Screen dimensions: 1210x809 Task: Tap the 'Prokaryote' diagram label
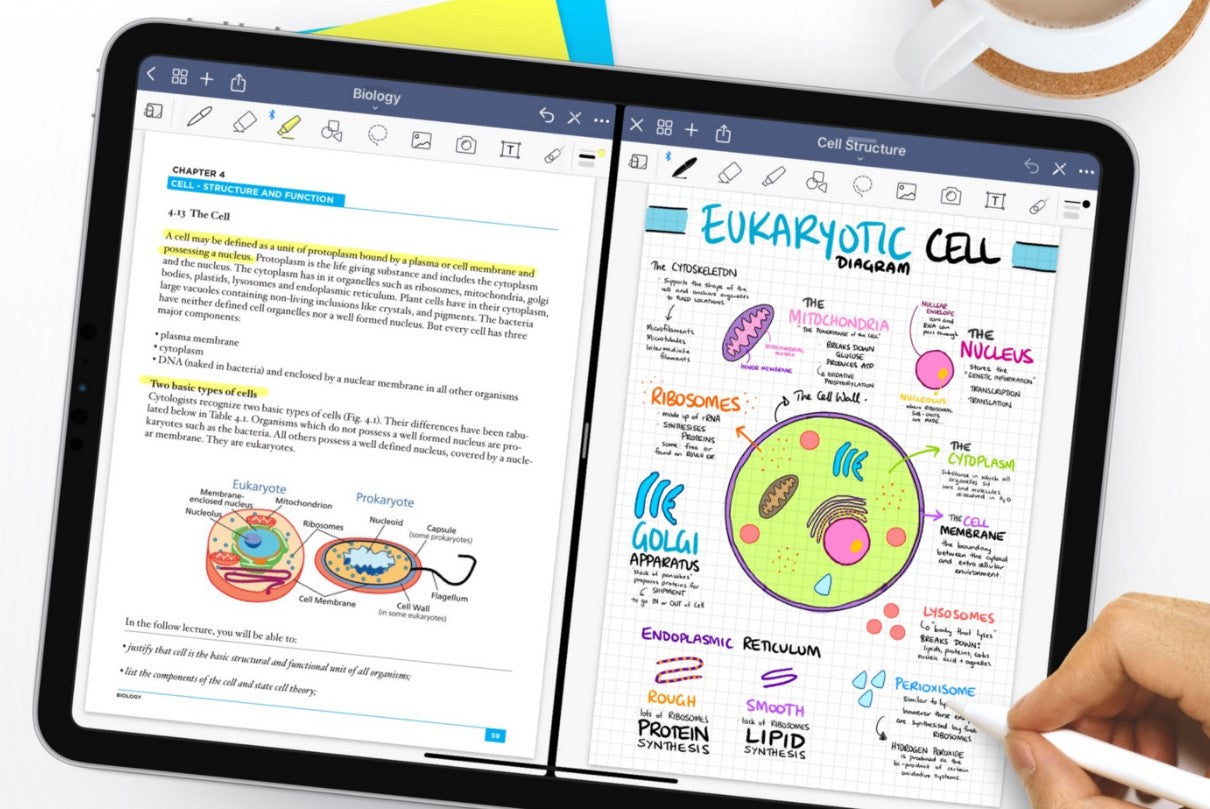pos(385,499)
